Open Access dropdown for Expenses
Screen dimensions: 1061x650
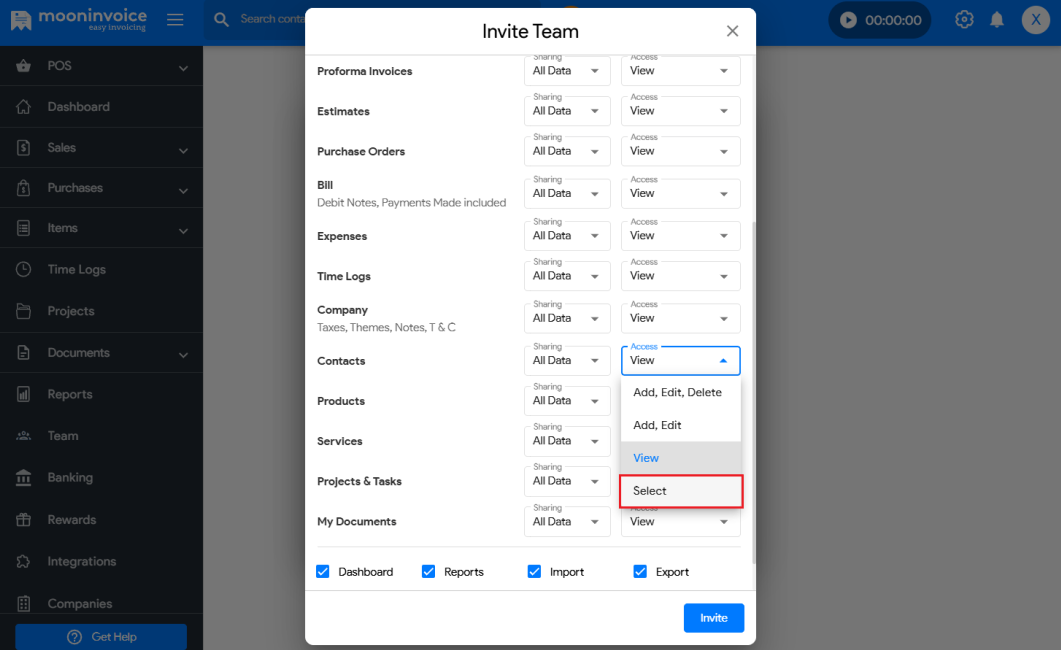[680, 236]
